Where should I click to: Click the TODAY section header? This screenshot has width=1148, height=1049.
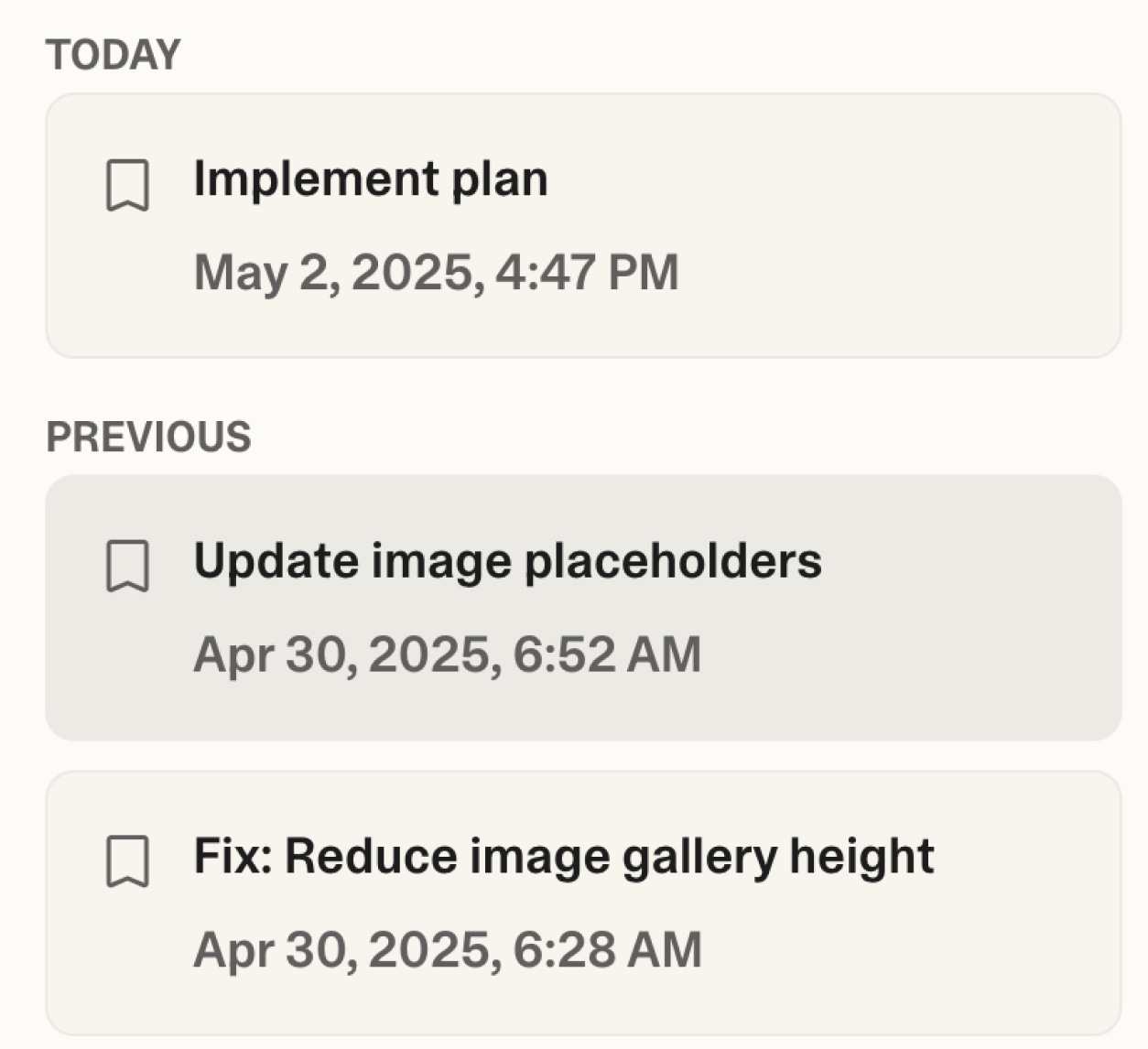tap(114, 55)
